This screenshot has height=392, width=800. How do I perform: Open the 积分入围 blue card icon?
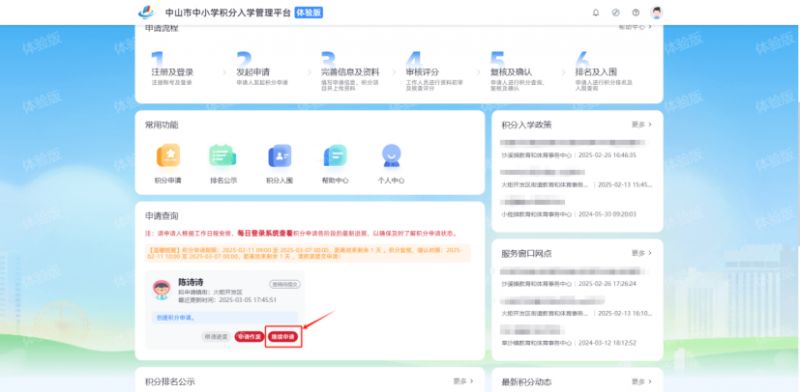[x=280, y=156]
